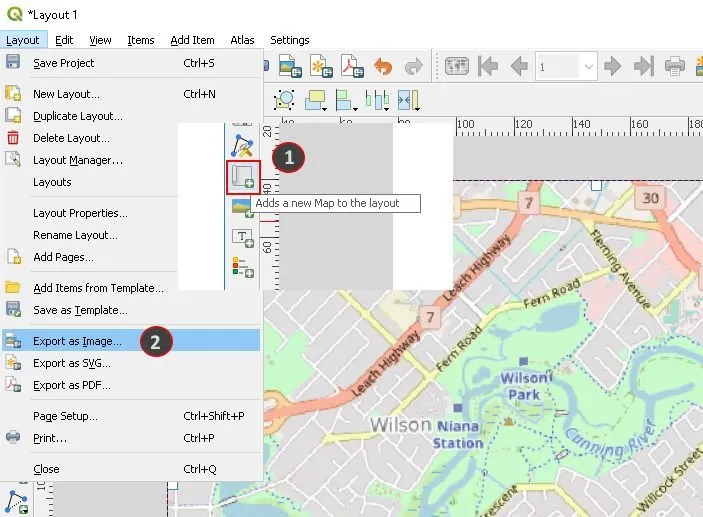The height and width of the screenshot is (517, 703).
Task: Choose New Layout… menu entry
Action: [131, 94]
